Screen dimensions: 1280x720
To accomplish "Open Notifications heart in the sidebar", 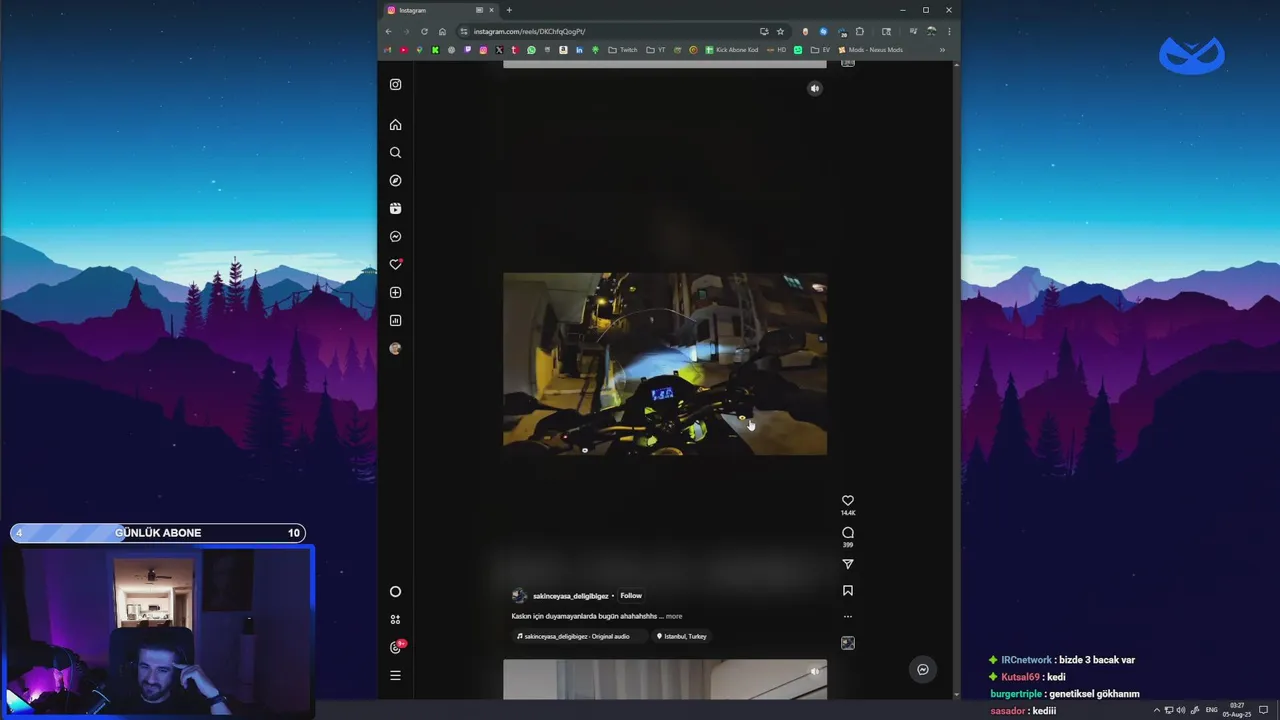I will [395, 265].
